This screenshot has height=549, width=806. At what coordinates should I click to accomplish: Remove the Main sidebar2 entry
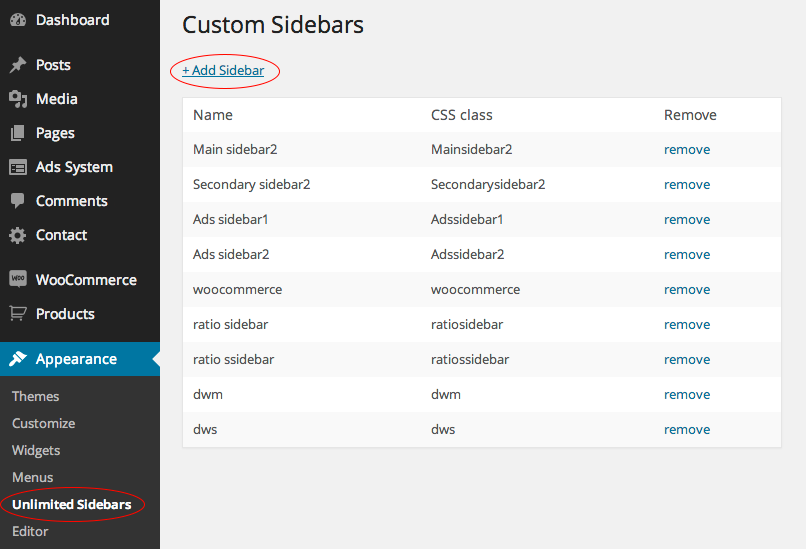687,150
